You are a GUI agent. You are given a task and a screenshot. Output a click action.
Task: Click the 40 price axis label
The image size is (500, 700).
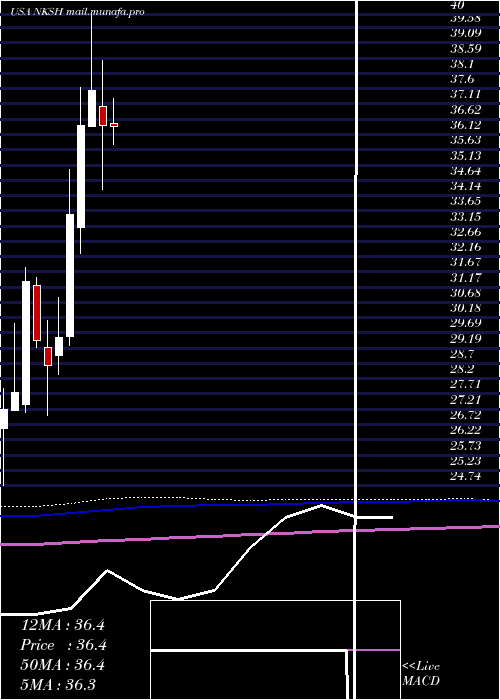click(x=458, y=5)
